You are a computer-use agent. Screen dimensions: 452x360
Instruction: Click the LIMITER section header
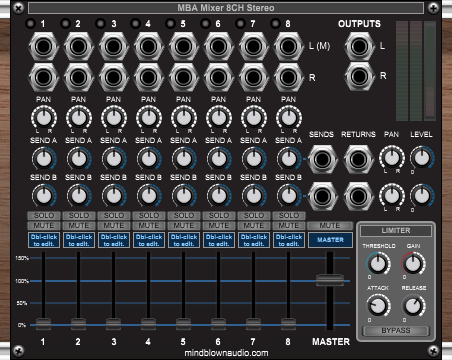pos(396,231)
